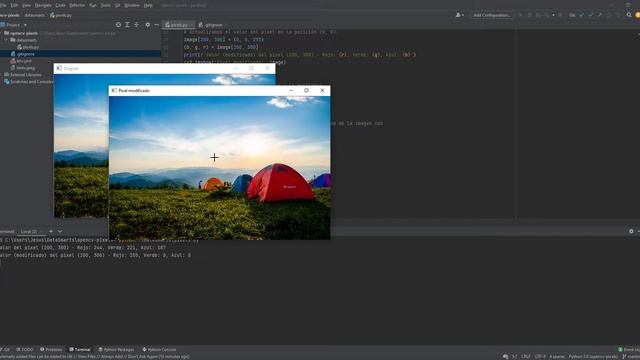Open the Run menu
The height and width of the screenshot is (360, 640).
point(93,5)
